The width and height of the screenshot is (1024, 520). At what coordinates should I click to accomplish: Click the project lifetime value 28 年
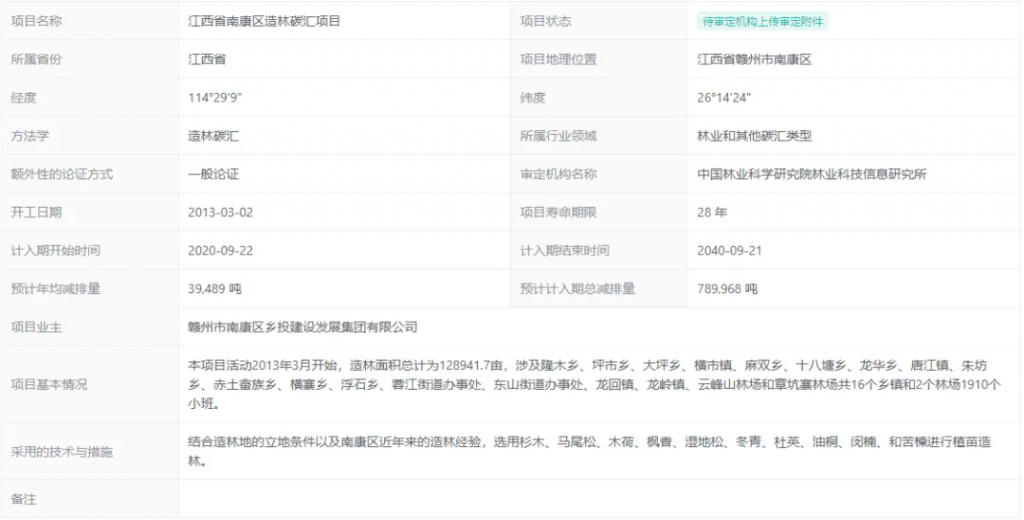click(712, 212)
